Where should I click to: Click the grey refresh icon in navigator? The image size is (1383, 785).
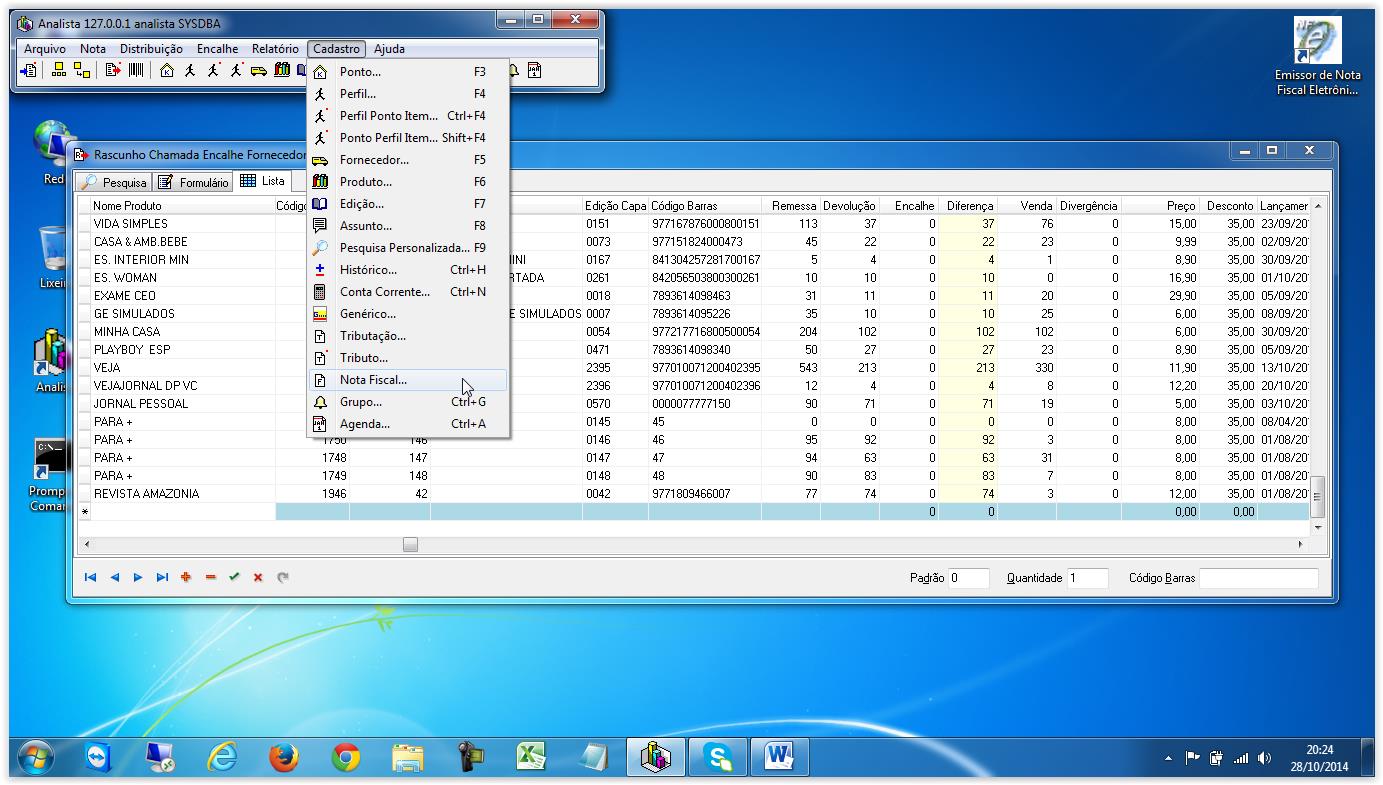[x=283, y=577]
